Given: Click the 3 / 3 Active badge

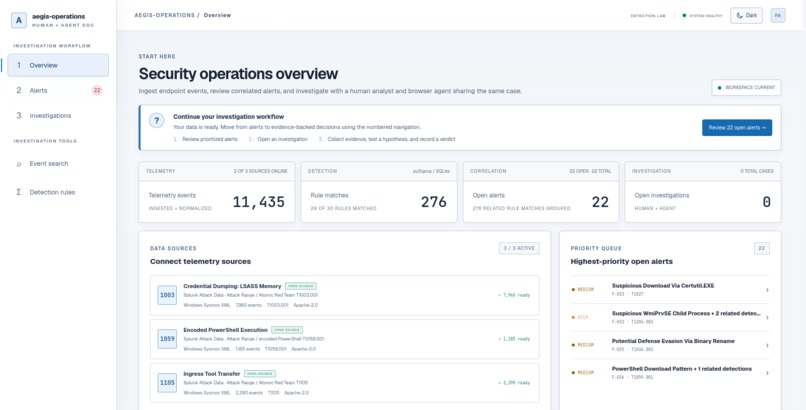Looking at the screenshot, I should click(x=519, y=248).
